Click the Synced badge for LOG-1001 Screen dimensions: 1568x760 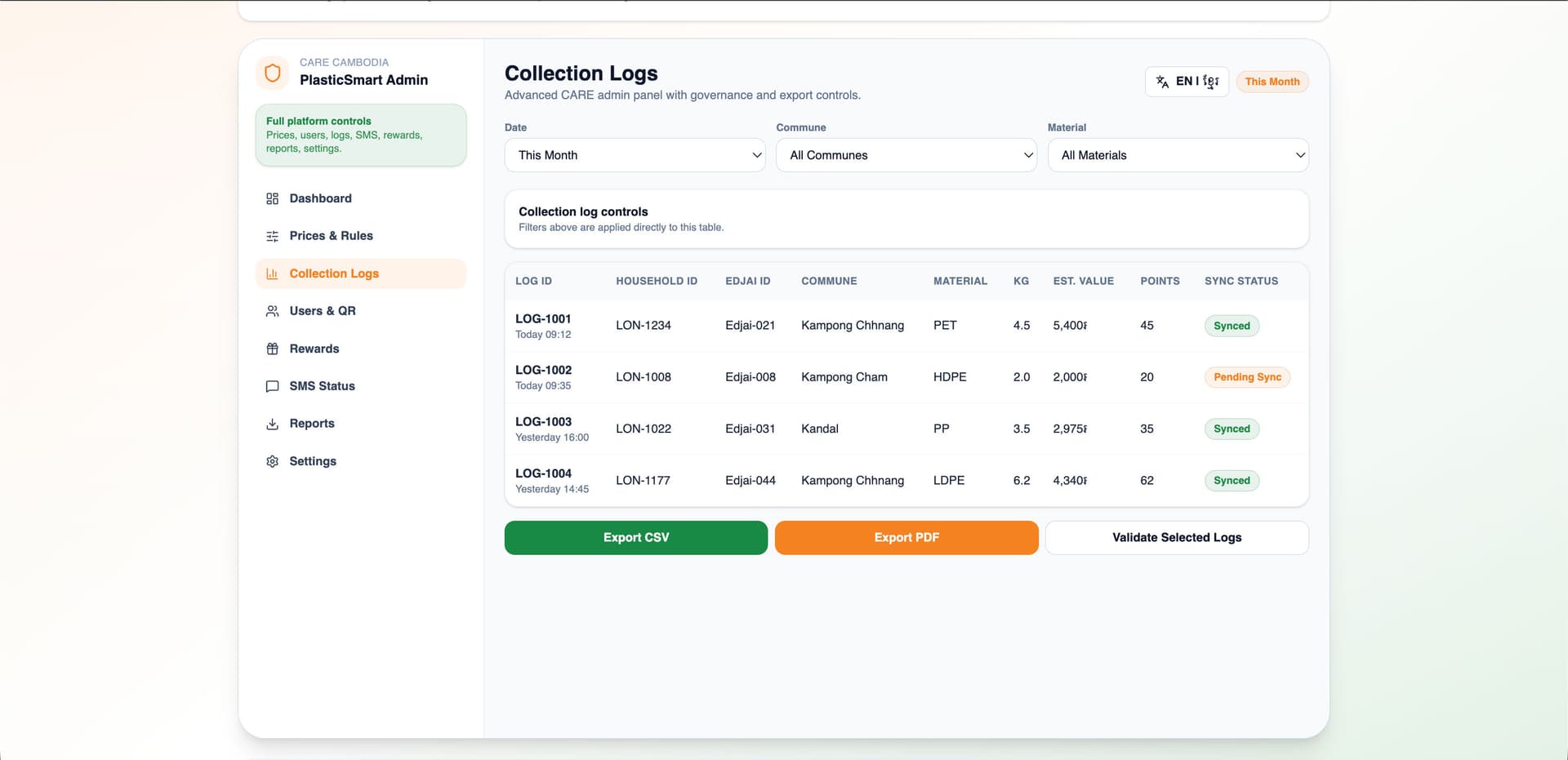pyautogui.click(x=1232, y=326)
